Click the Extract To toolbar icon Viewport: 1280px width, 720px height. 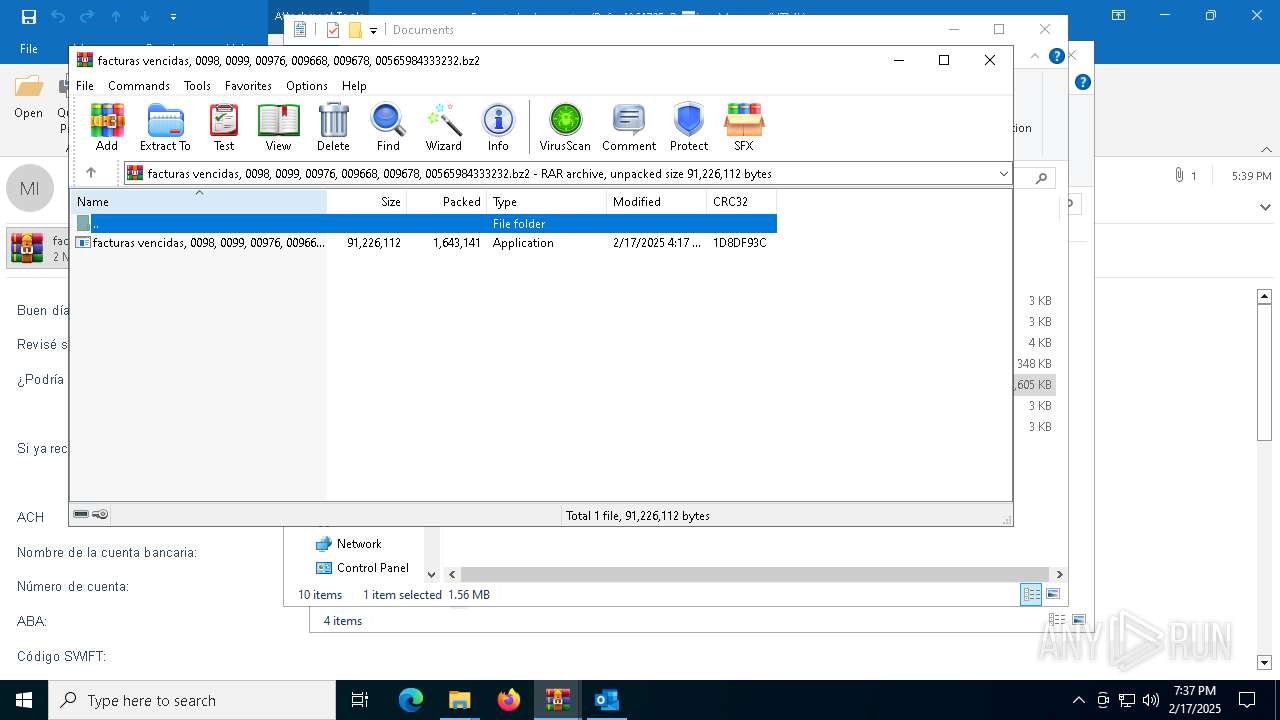(x=165, y=127)
